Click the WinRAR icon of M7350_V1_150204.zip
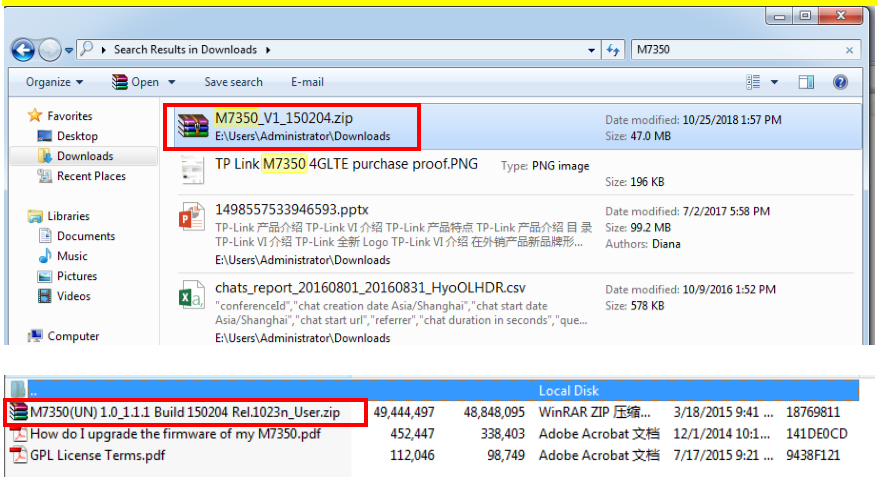The height and width of the screenshot is (484, 881). [193, 126]
